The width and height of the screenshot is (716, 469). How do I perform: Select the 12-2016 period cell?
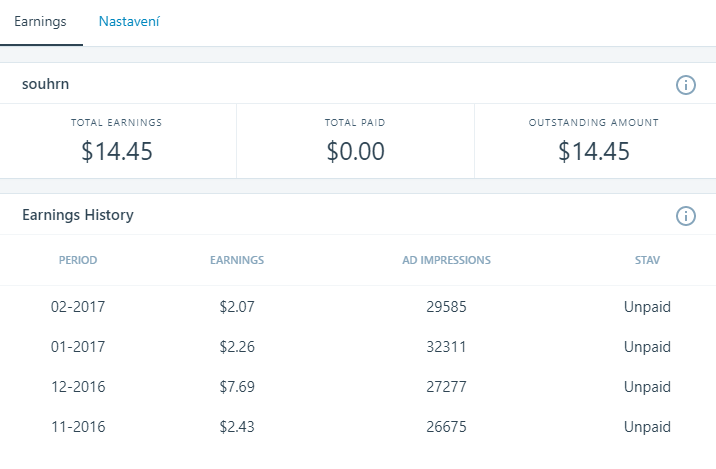tap(78, 387)
